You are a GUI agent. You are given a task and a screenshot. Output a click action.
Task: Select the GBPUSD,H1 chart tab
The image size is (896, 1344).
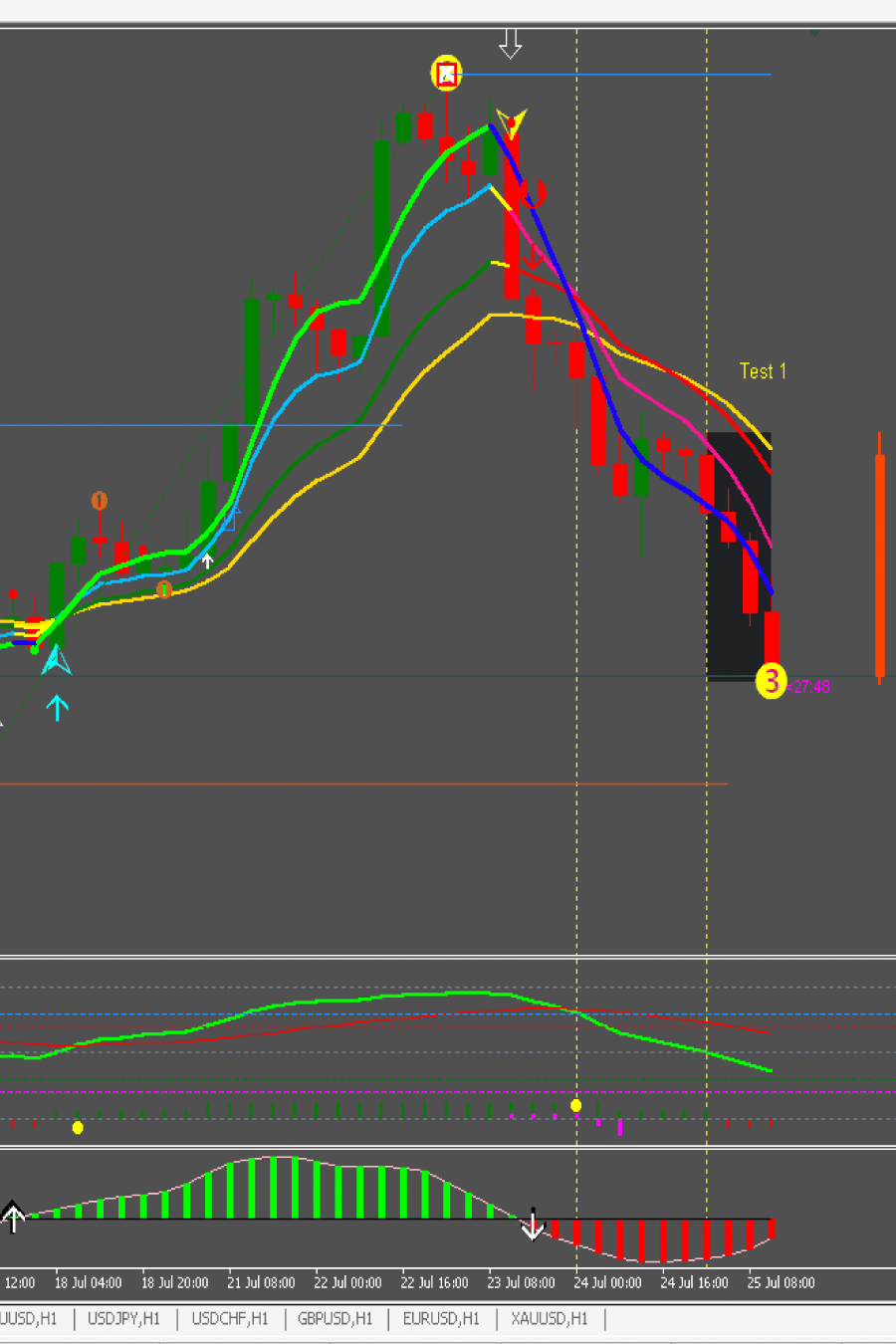tap(335, 1318)
